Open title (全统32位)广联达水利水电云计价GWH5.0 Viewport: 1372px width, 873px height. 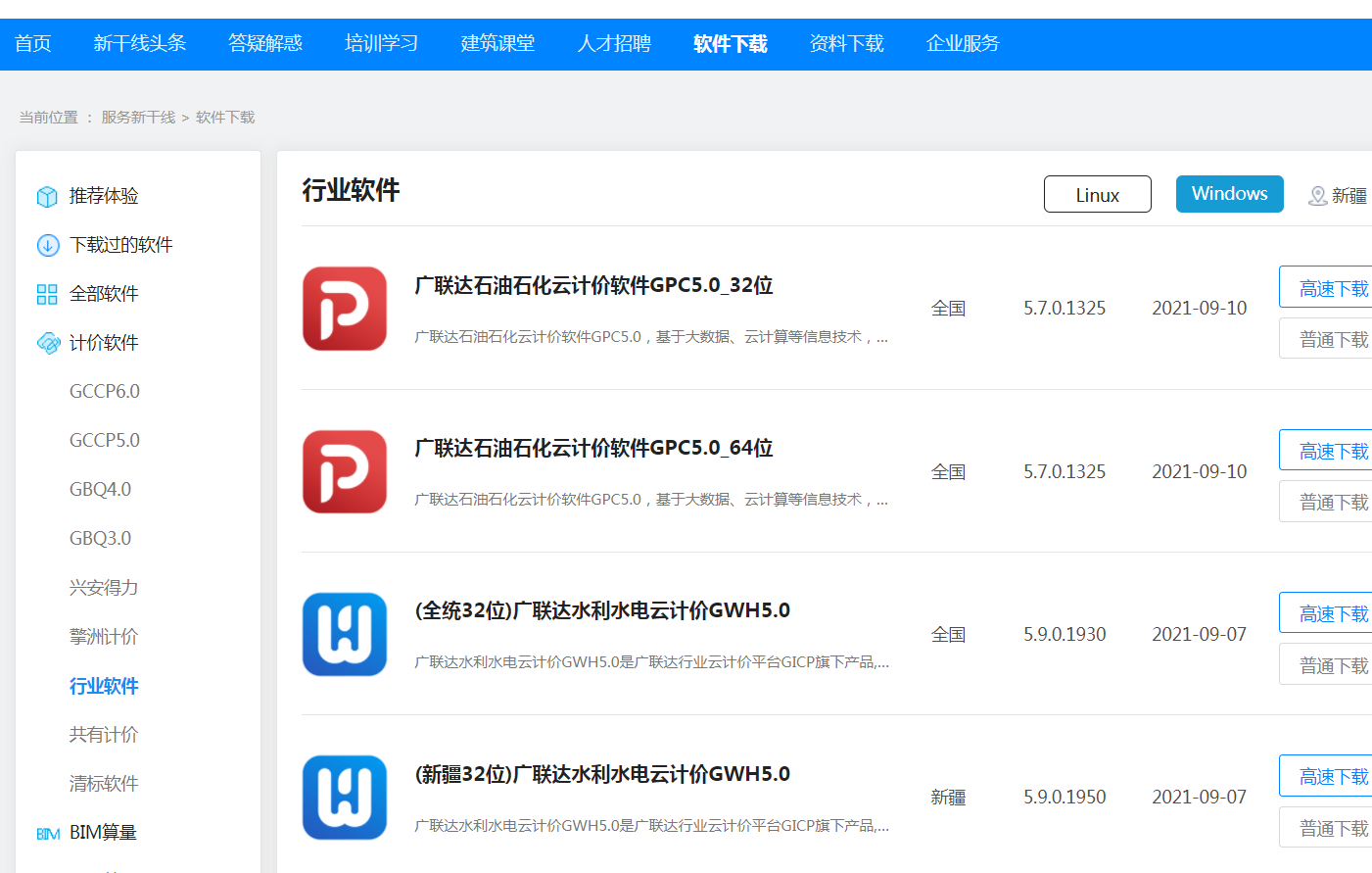(602, 610)
